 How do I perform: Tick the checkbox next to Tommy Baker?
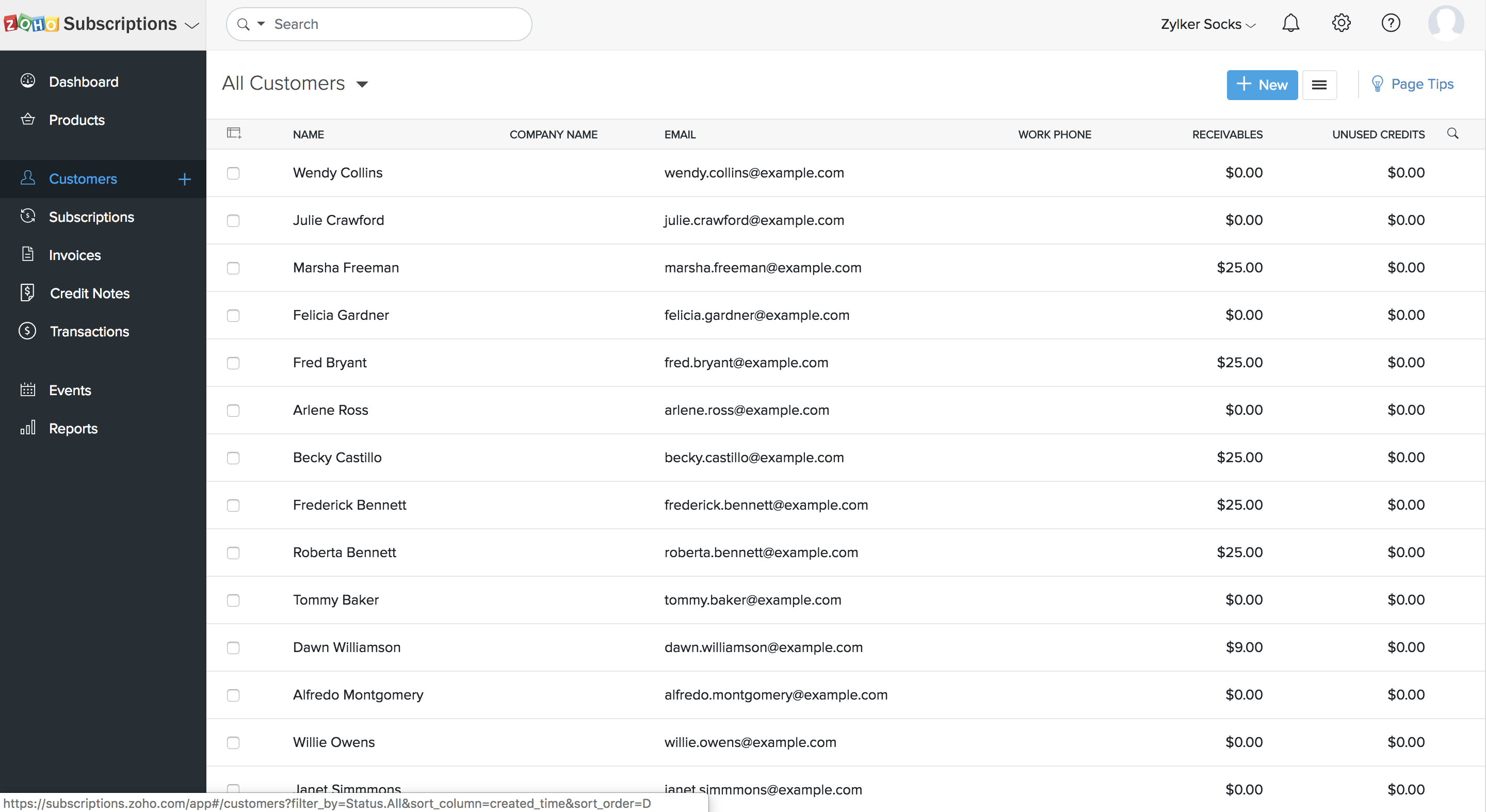[x=233, y=600]
